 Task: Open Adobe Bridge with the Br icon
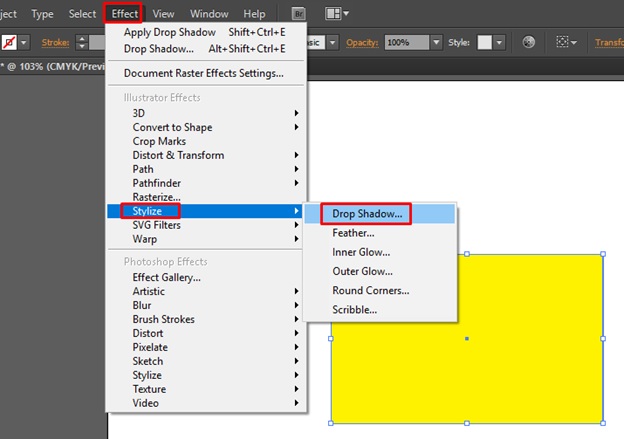point(300,14)
